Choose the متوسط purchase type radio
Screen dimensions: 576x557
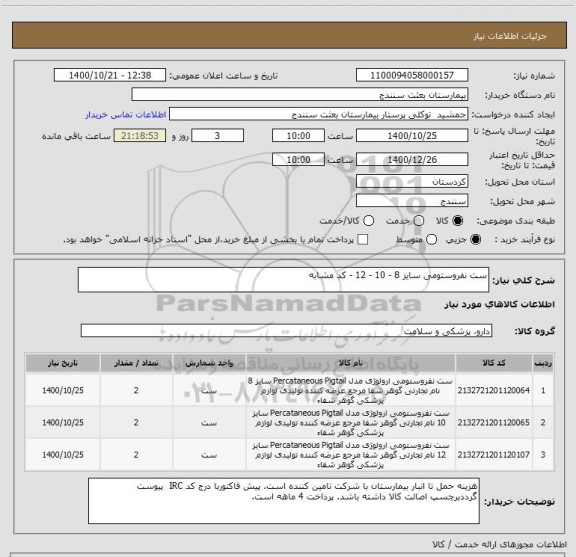tap(431, 240)
